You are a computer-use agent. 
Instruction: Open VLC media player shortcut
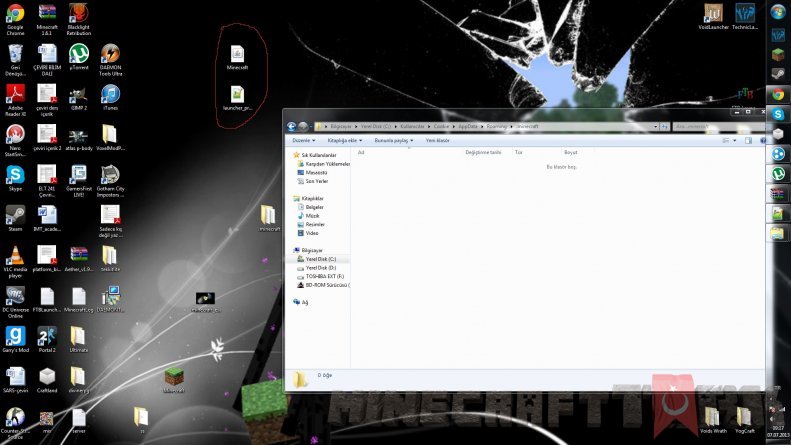click(15, 262)
